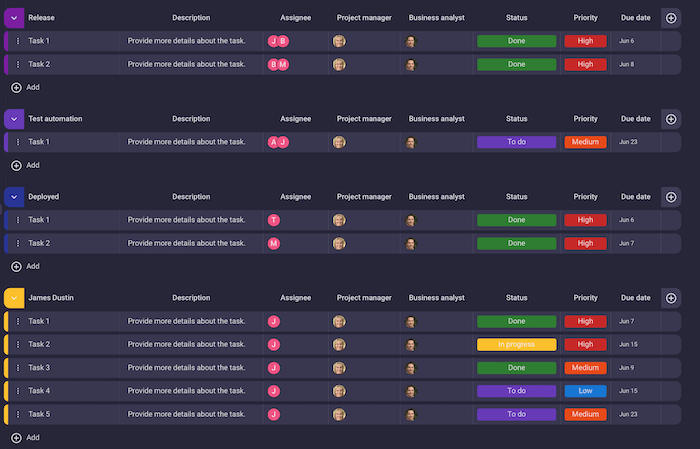Collapse the Deployed group
Screen dimensions: 700x449
14,197
